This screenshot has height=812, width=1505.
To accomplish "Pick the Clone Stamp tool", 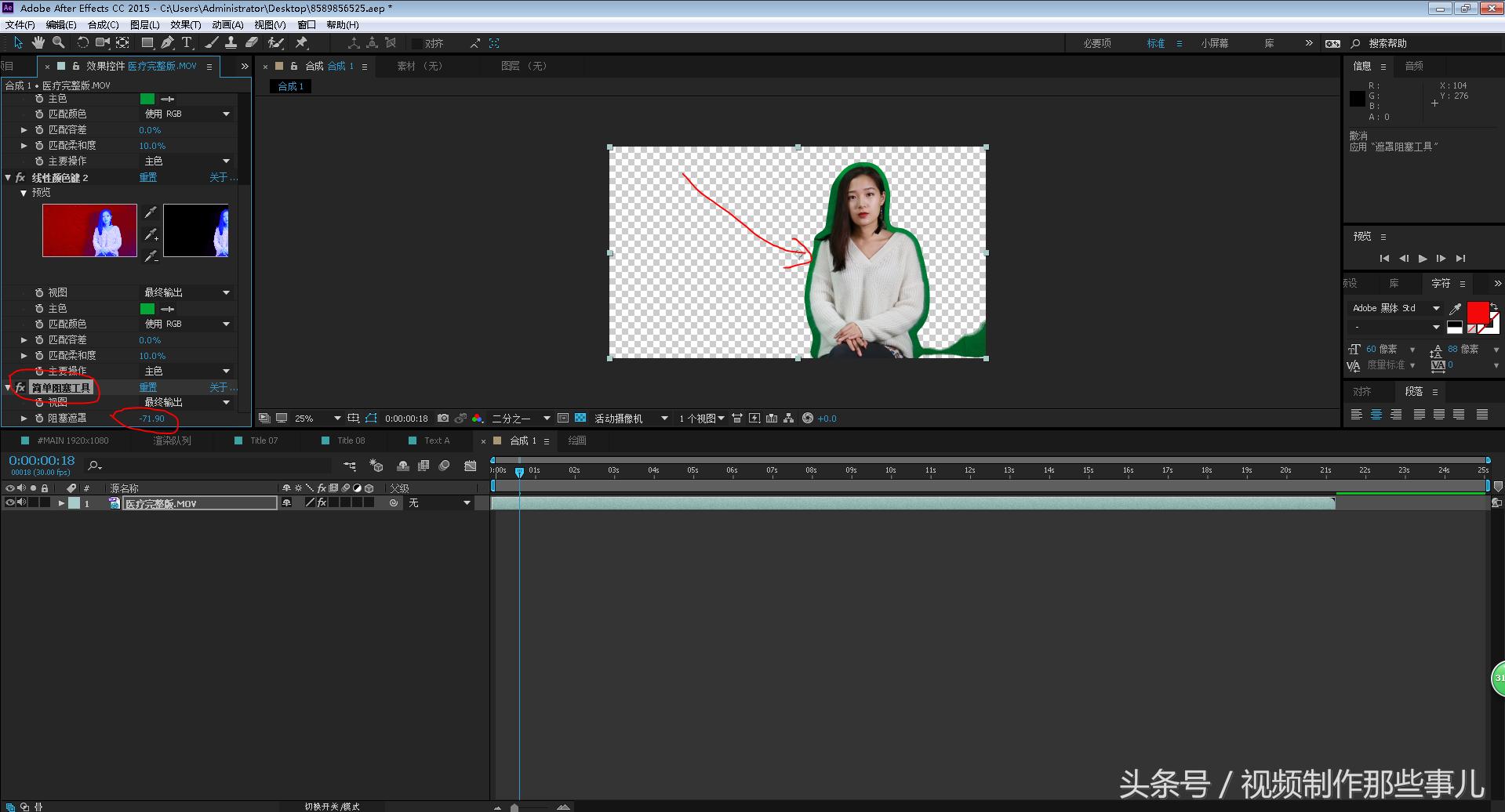I will (x=231, y=43).
